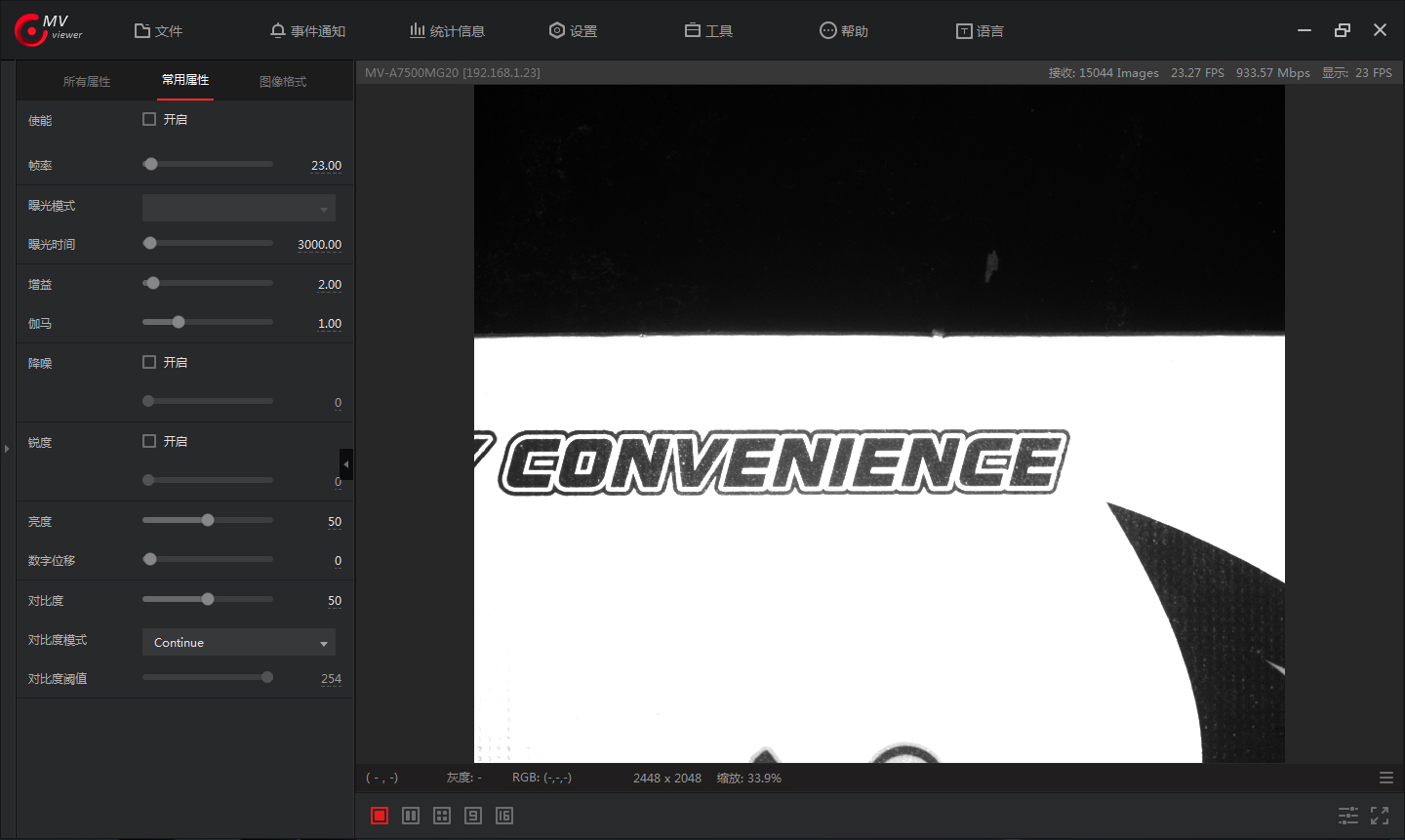The height and width of the screenshot is (840, 1405).
Task: Select the nine-pane layout icon
Action: (x=473, y=816)
